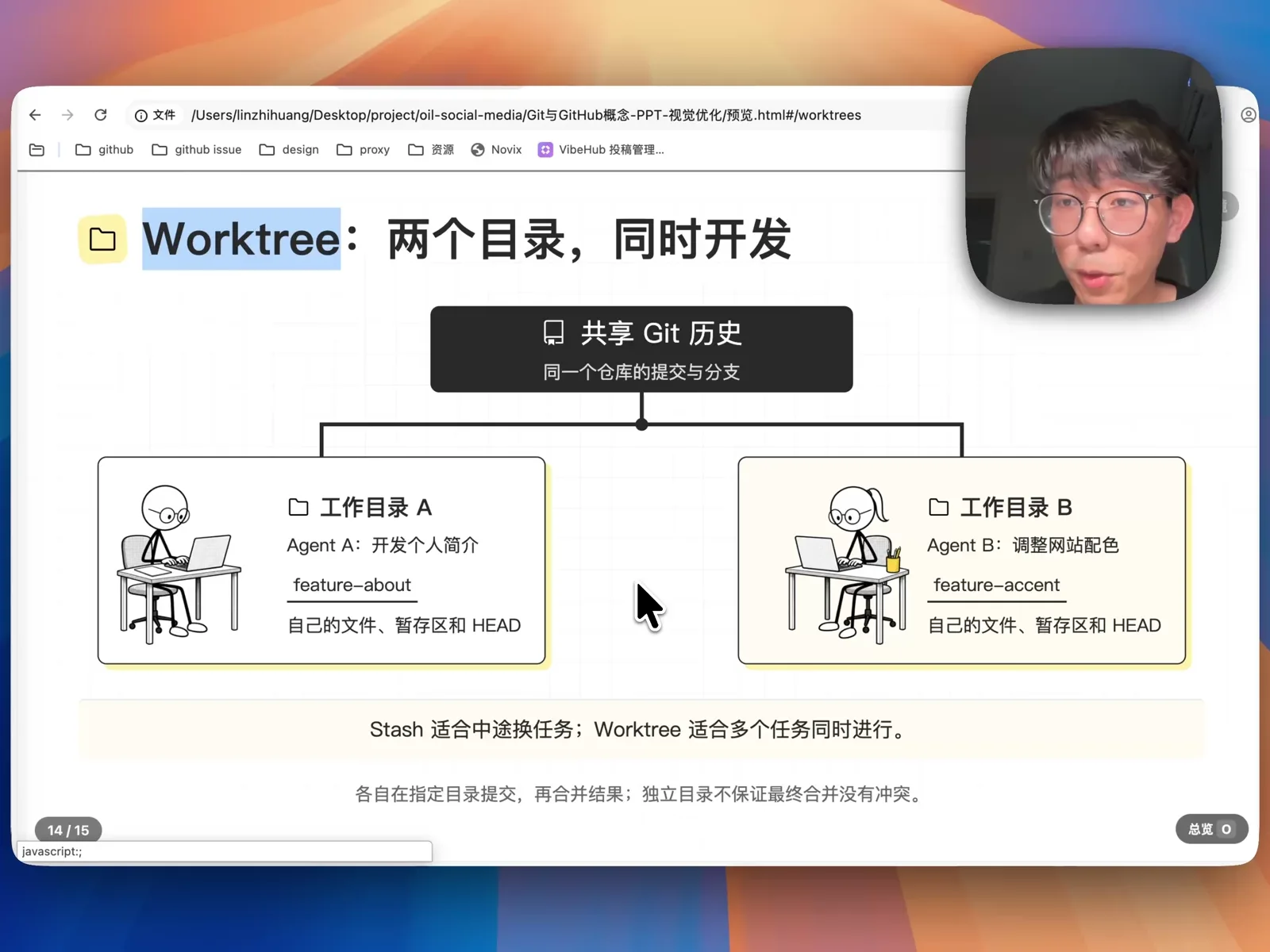Screen dimensions: 1270x952
Task: Click the text Agent A：开发个人简介
Action: (383, 545)
